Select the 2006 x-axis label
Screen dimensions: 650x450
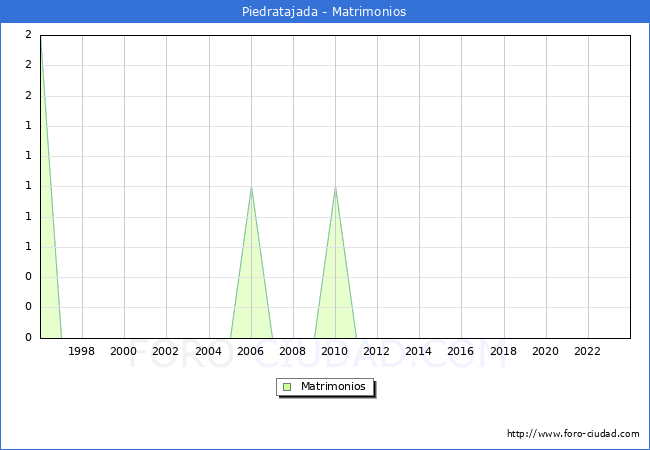click(x=250, y=351)
